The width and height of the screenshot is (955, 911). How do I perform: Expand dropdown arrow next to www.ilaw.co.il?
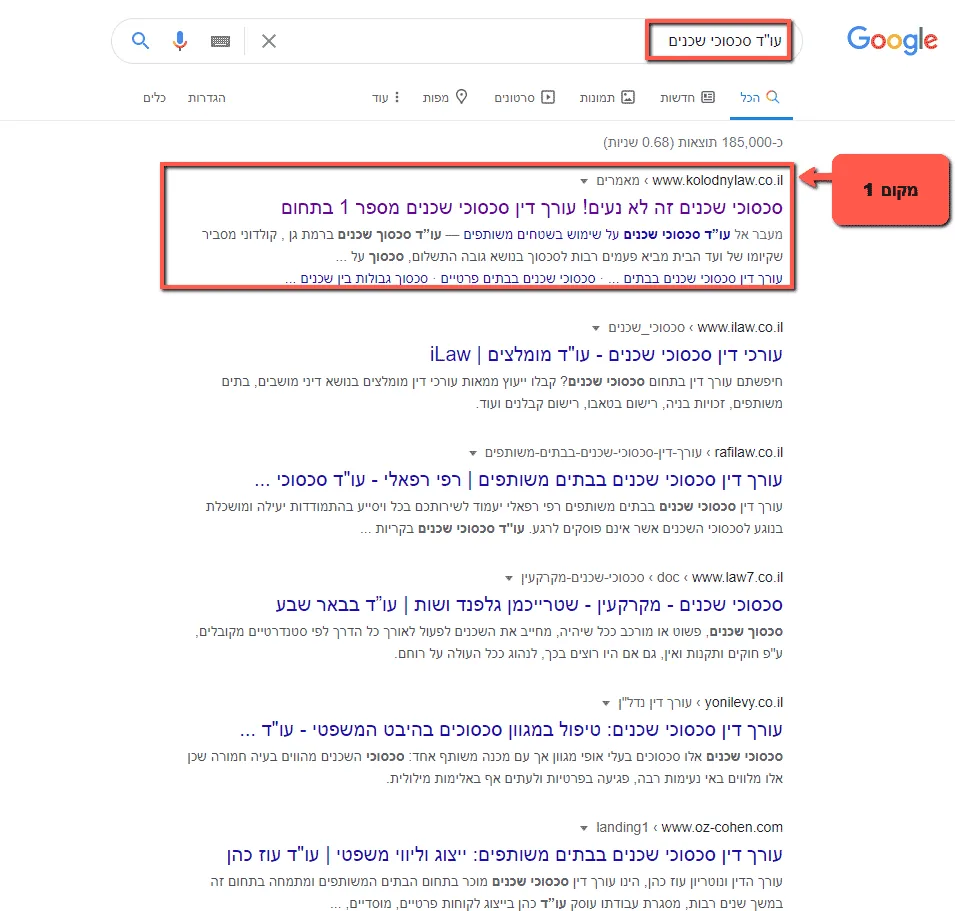(x=596, y=328)
